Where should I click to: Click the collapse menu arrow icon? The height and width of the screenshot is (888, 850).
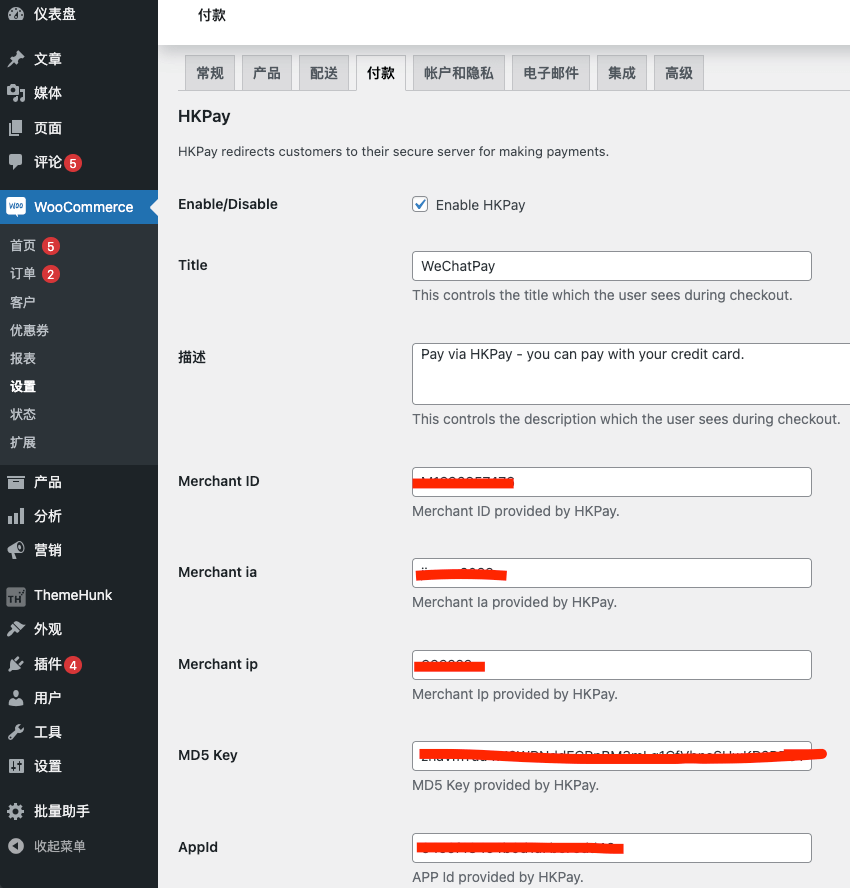pos(16,846)
